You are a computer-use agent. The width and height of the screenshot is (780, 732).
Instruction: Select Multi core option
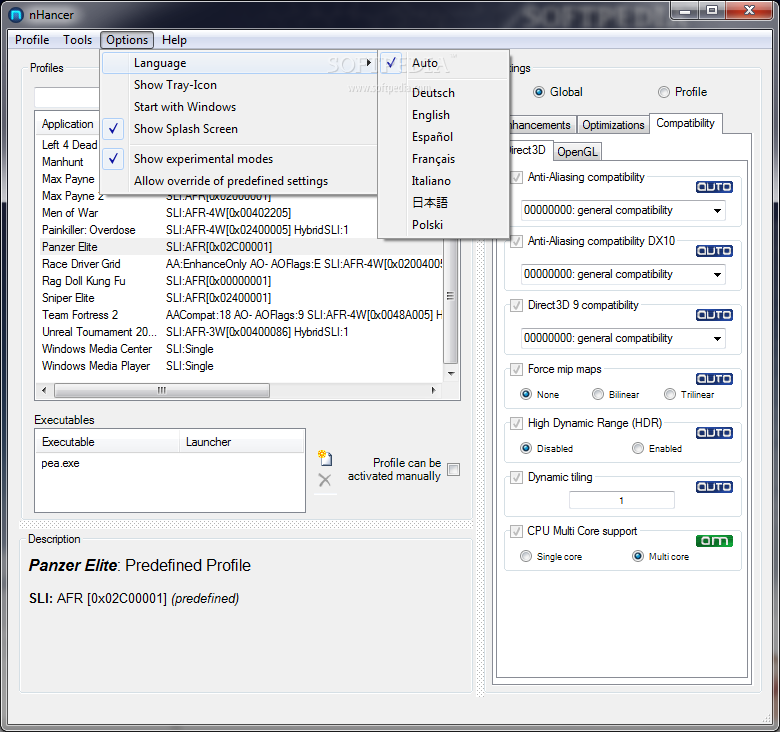638,556
